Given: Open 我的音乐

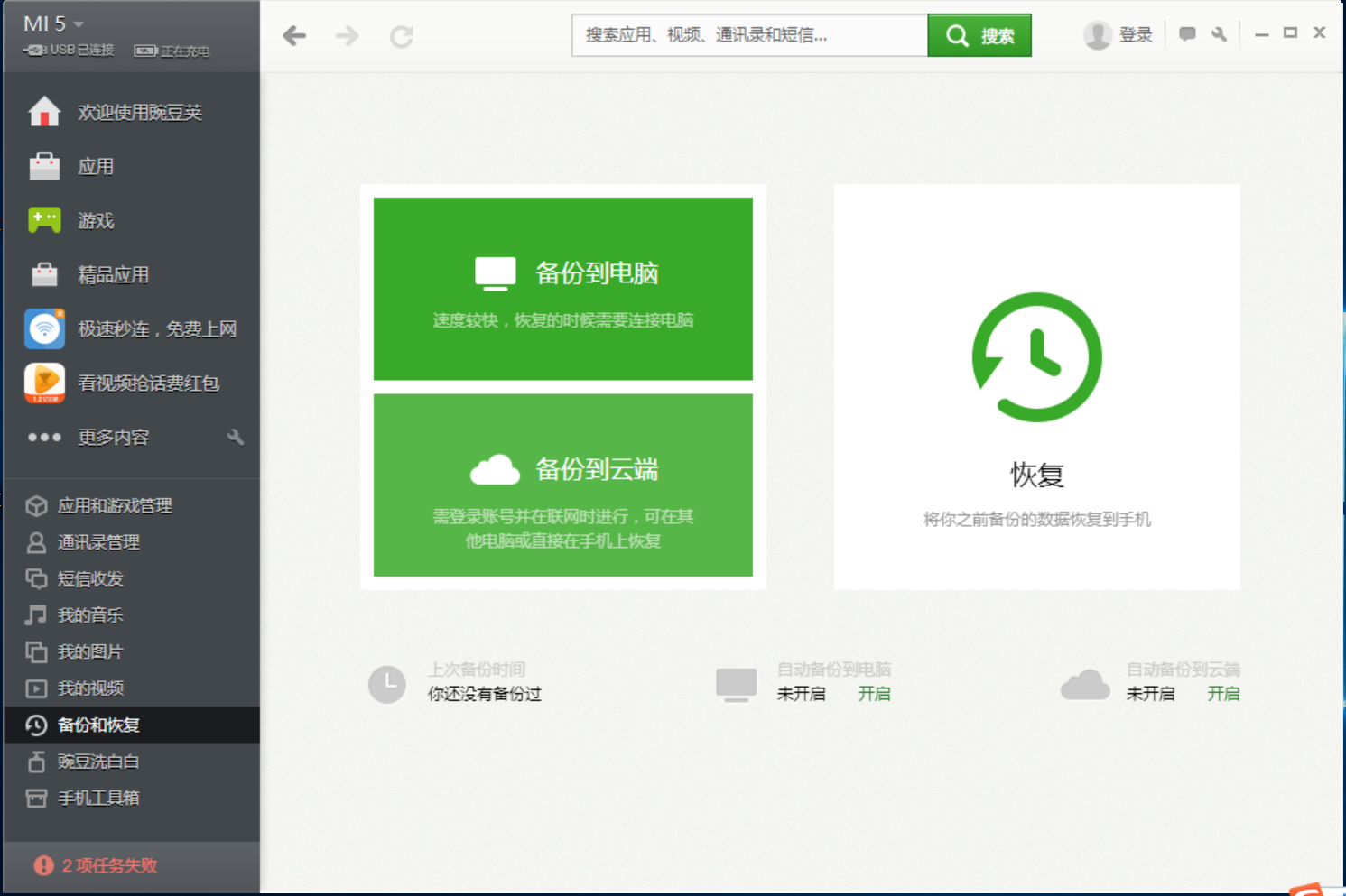Looking at the screenshot, I should [x=131, y=615].
